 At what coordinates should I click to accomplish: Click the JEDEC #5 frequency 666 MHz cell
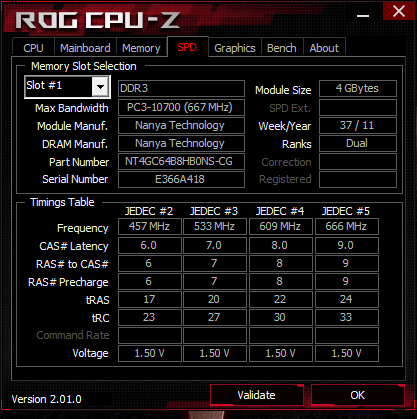click(347, 227)
